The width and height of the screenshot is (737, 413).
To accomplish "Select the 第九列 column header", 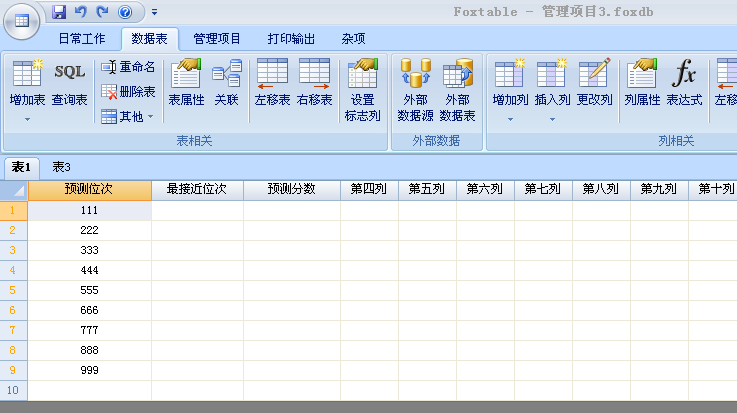I will [659, 190].
